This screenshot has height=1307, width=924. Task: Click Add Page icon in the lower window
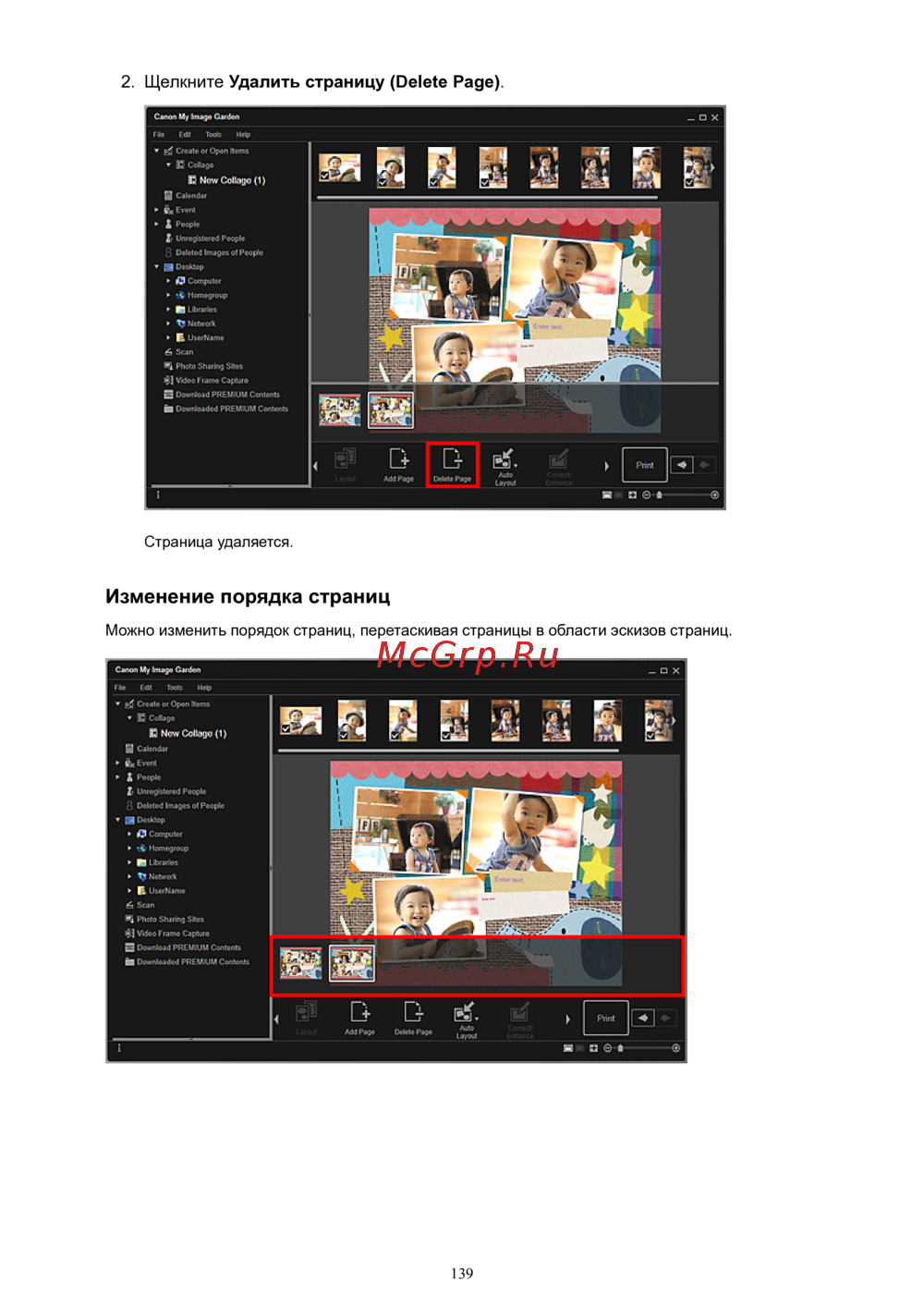[x=359, y=1017]
